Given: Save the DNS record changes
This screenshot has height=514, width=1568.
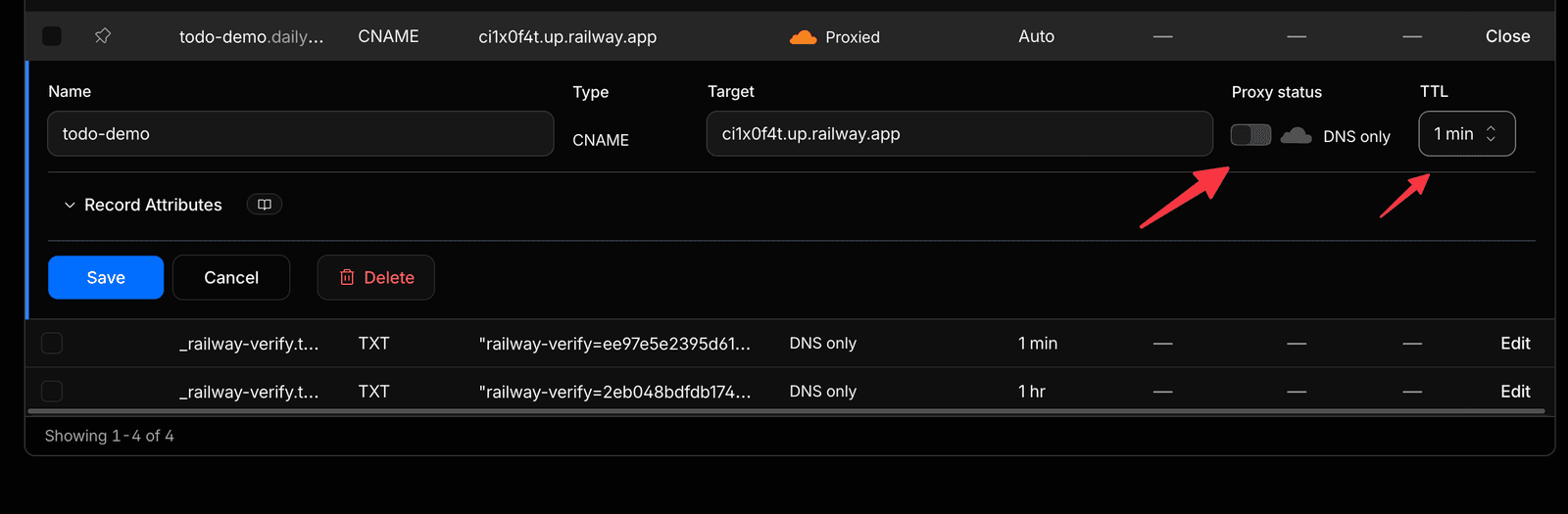Looking at the screenshot, I should tap(106, 278).
